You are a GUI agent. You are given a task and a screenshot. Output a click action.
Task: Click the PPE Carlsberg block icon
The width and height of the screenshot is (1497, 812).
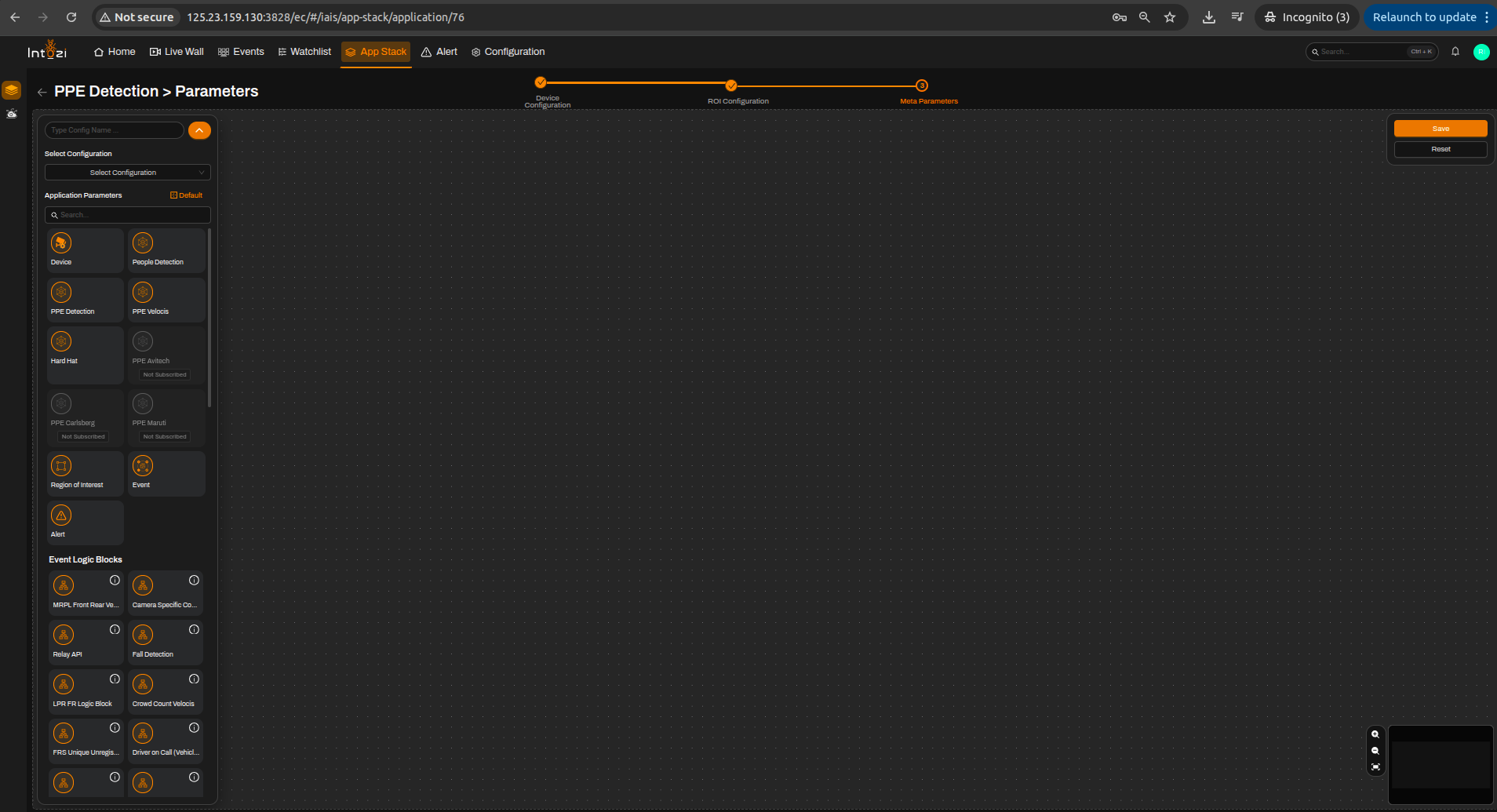pyautogui.click(x=61, y=403)
